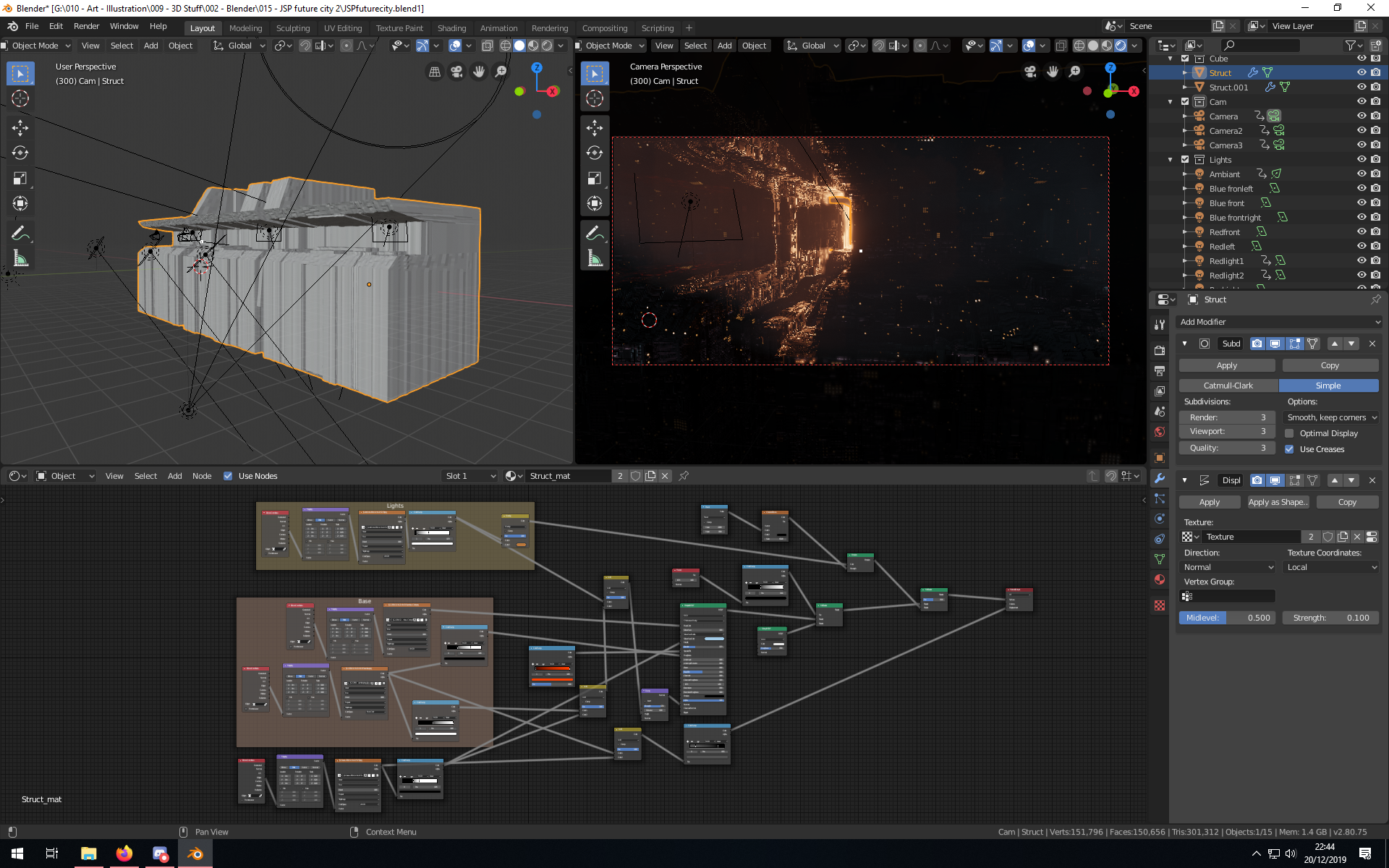This screenshot has height=868, width=1389.
Task: Click Apply as Shape button
Action: pyautogui.click(x=1278, y=502)
